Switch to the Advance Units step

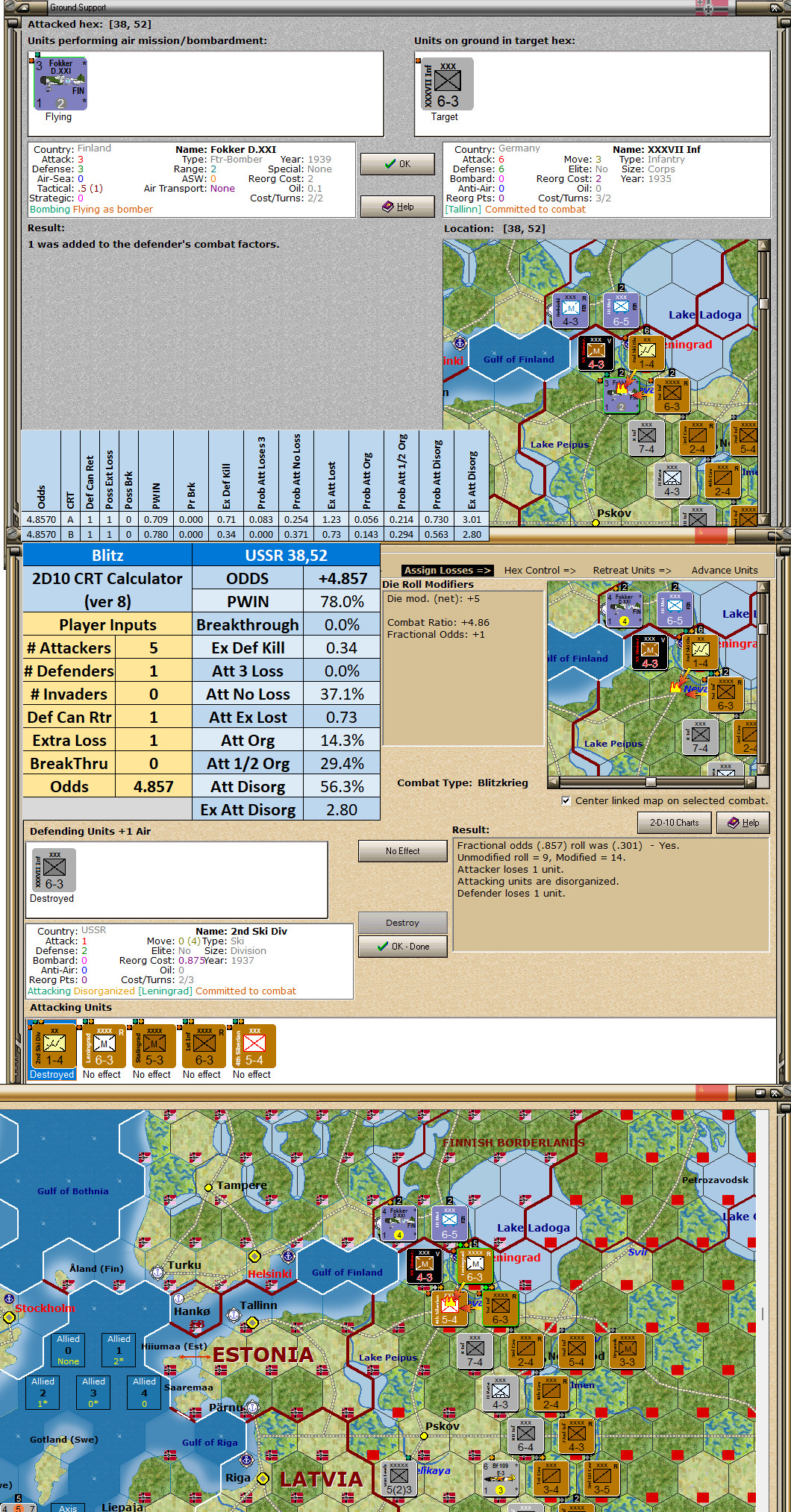(x=724, y=571)
